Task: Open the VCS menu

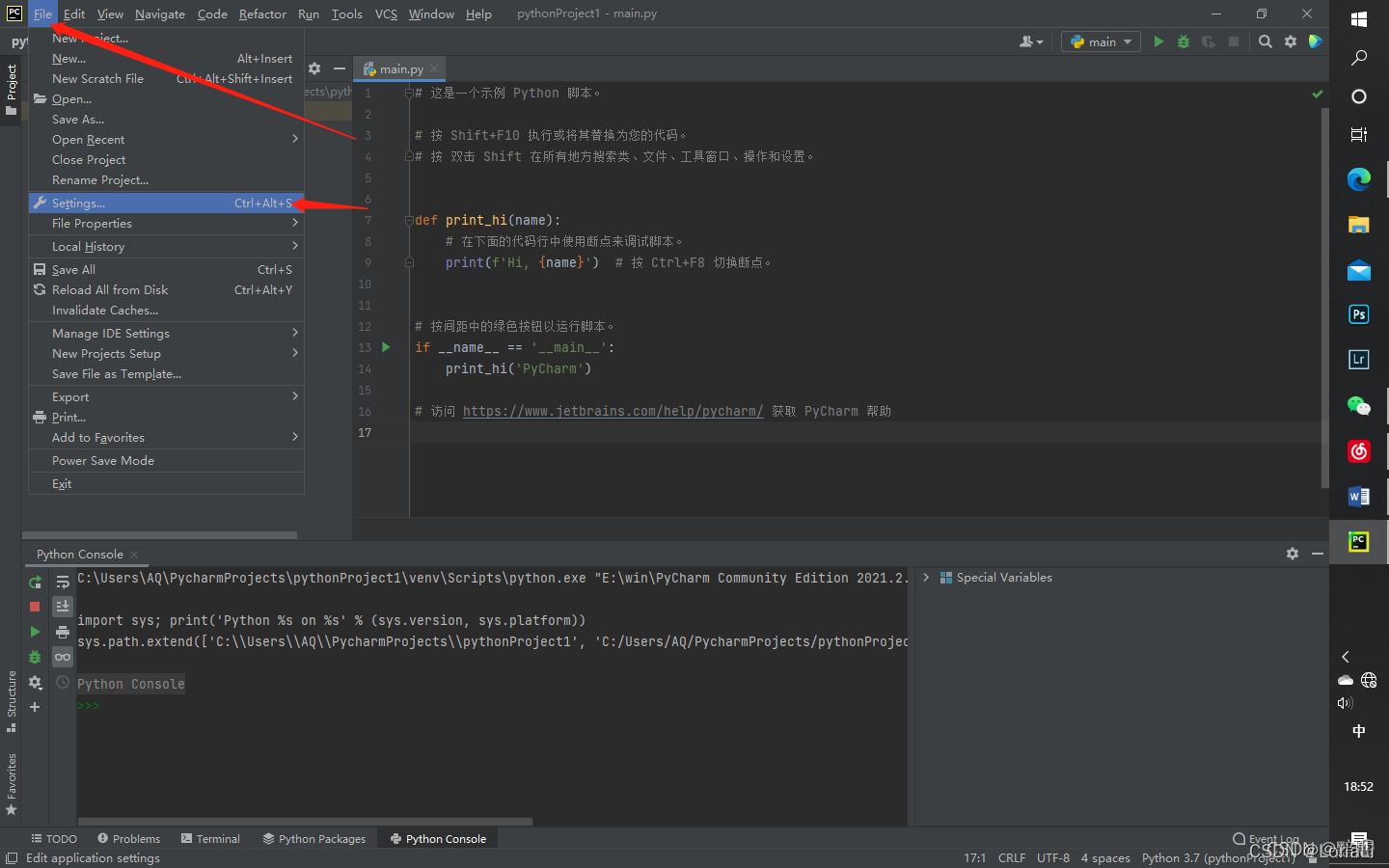Action: point(386,14)
